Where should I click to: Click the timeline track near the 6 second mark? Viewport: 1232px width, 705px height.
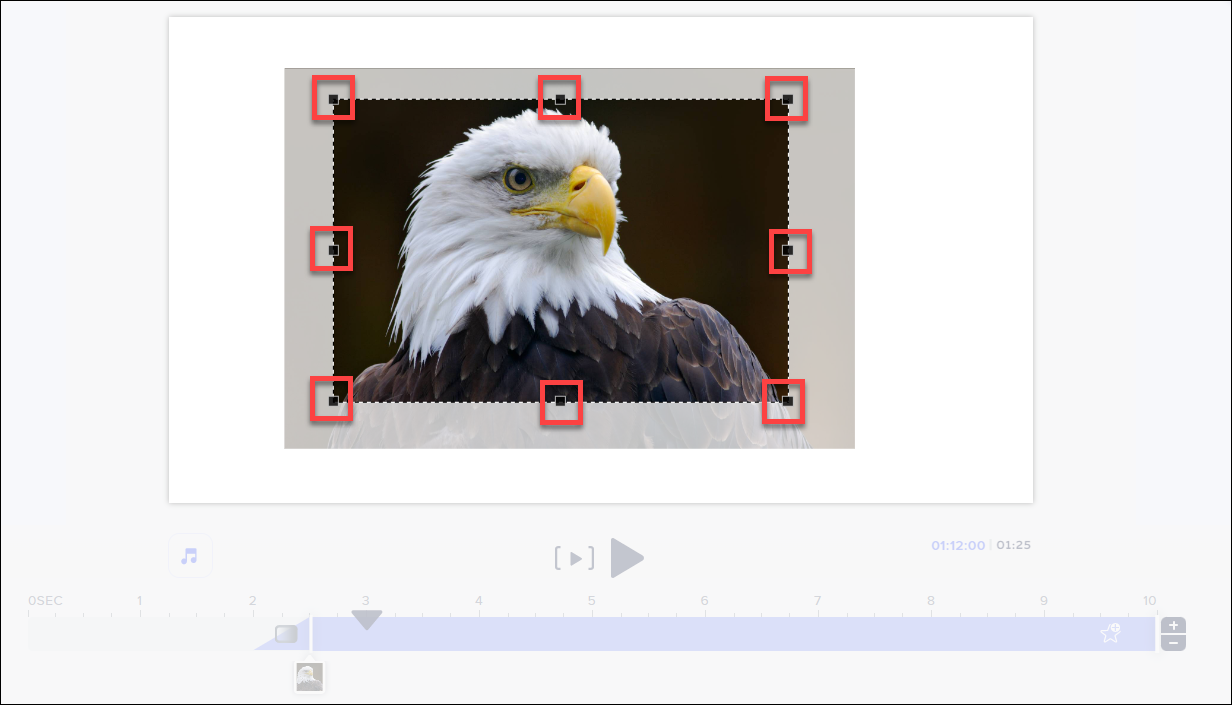point(704,633)
